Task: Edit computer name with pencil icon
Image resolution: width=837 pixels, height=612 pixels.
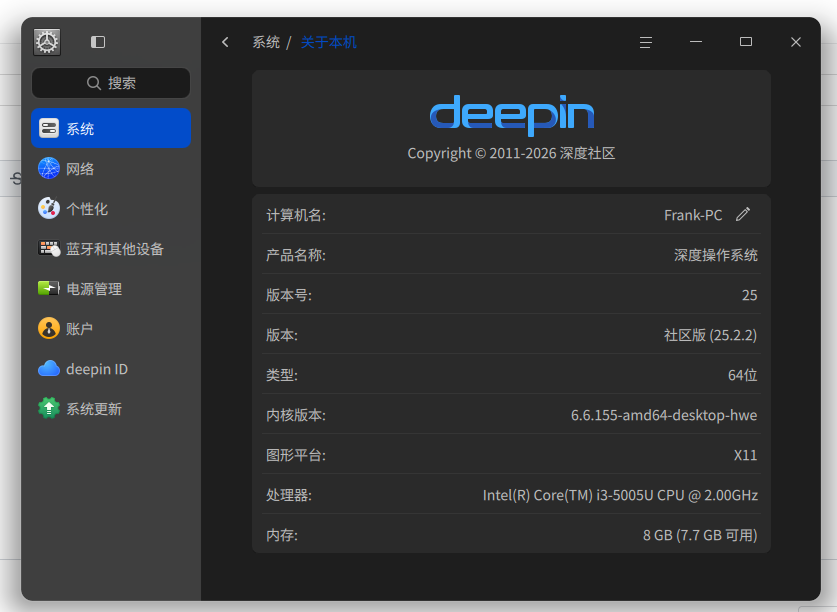Action: (743, 214)
